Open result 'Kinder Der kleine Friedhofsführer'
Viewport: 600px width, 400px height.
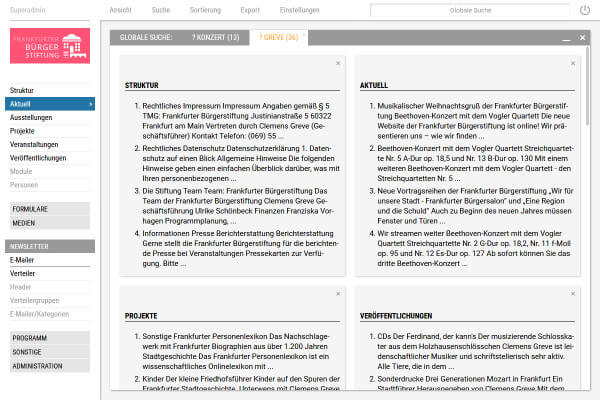coord(241,384)
